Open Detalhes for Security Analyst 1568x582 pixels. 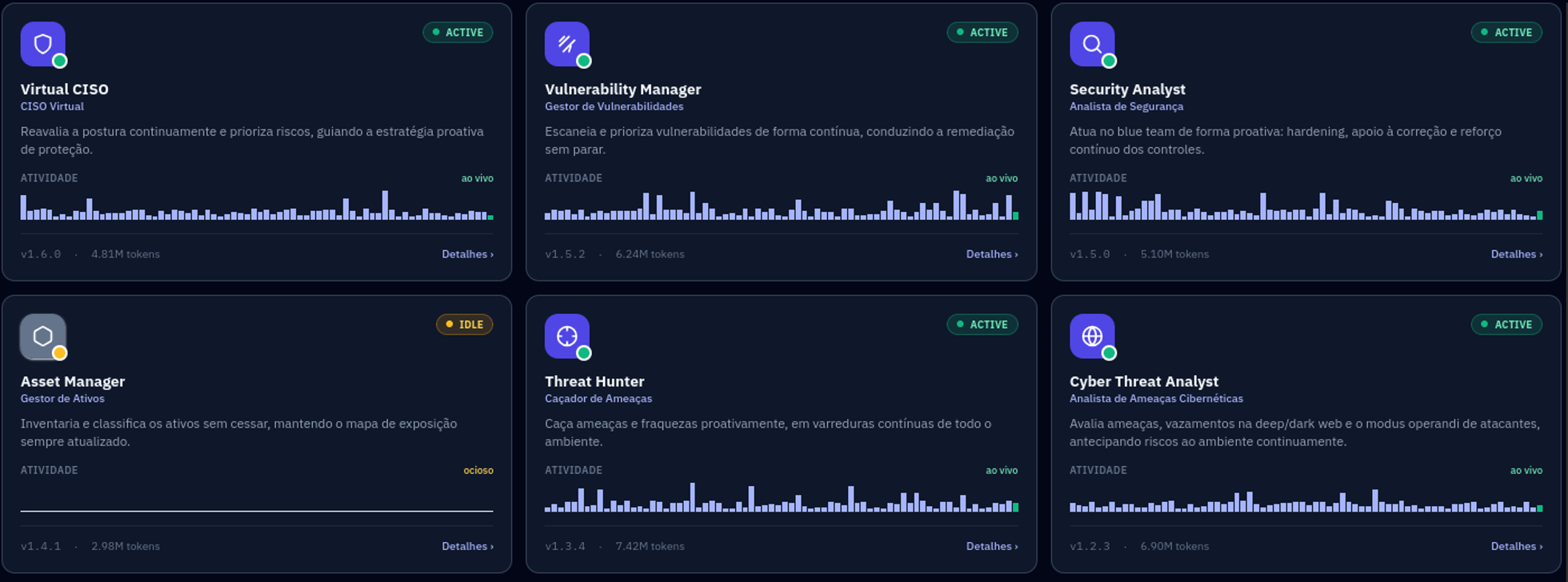click(x=1517, y=254)
